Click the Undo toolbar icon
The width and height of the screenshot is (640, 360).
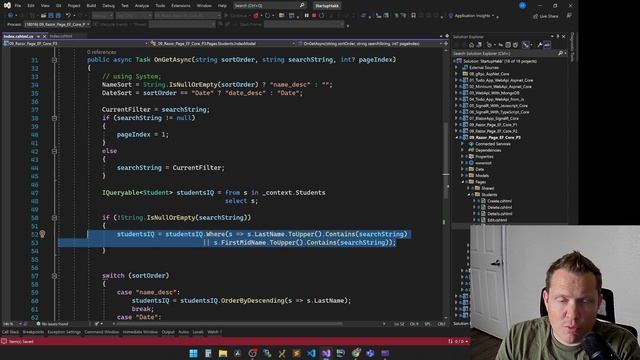click(x=68, y=16)
